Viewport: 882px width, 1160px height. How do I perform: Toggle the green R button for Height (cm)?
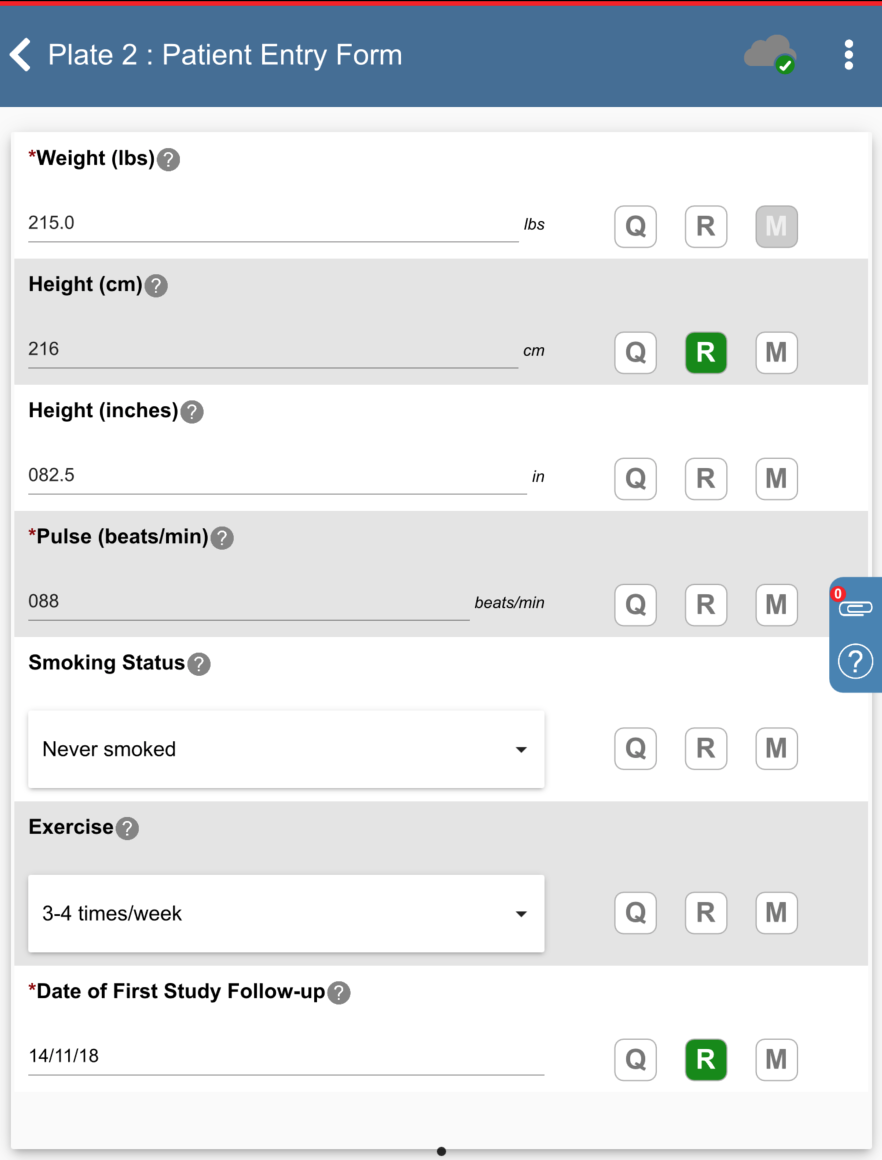pos(705,353)
